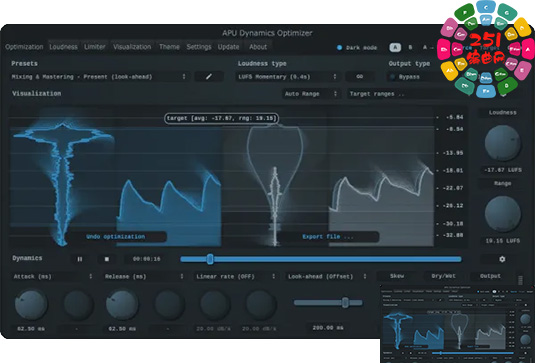
Task: Click the first Linear rate knob
Action: coord(215,305)
